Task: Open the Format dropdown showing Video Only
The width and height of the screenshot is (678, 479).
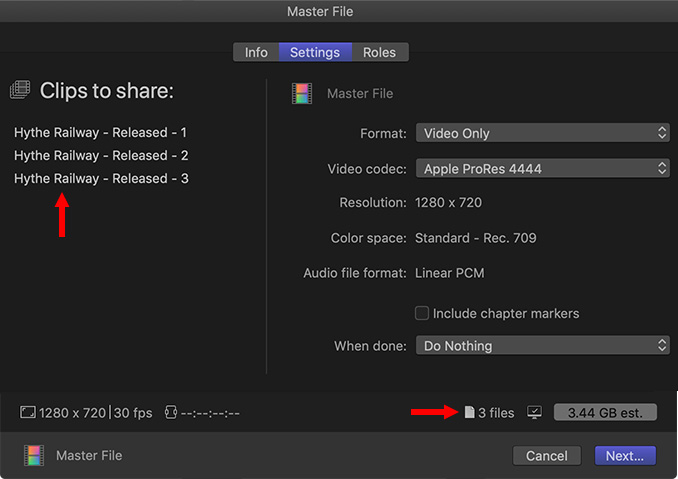Action: (x=543, y=133)
